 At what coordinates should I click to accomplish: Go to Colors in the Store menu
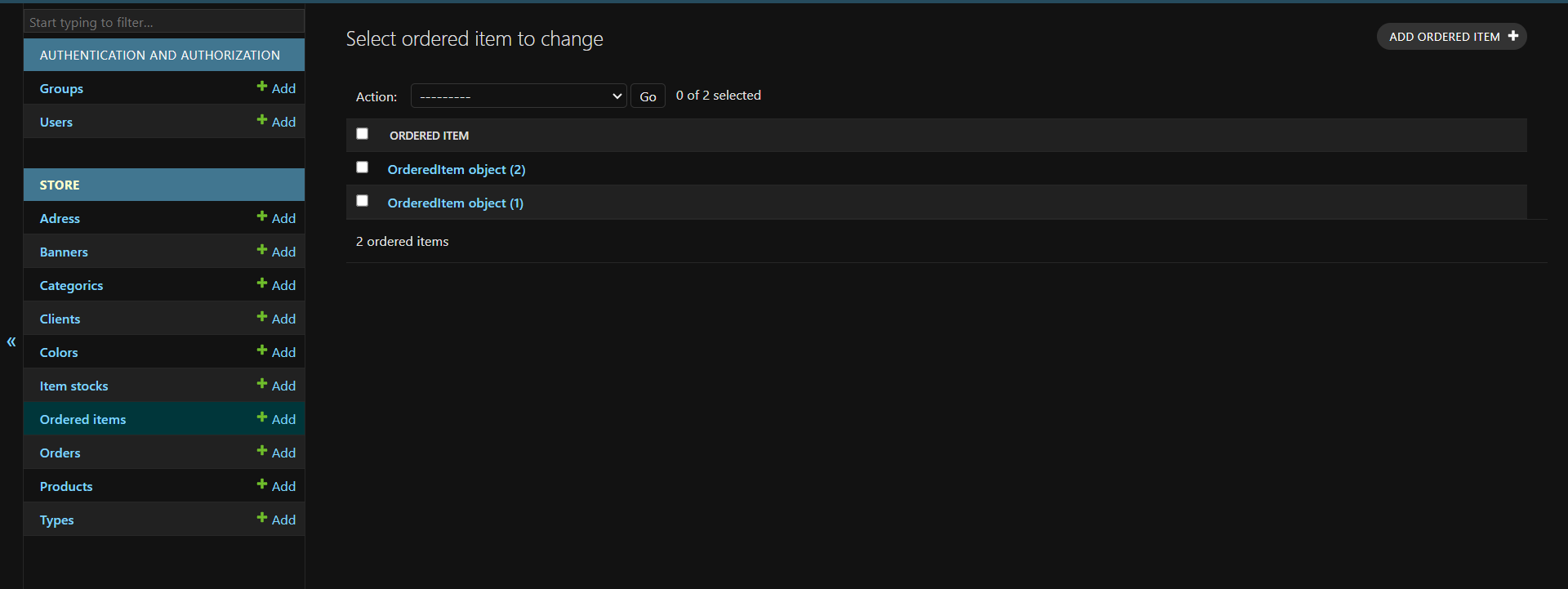(59, 353)
